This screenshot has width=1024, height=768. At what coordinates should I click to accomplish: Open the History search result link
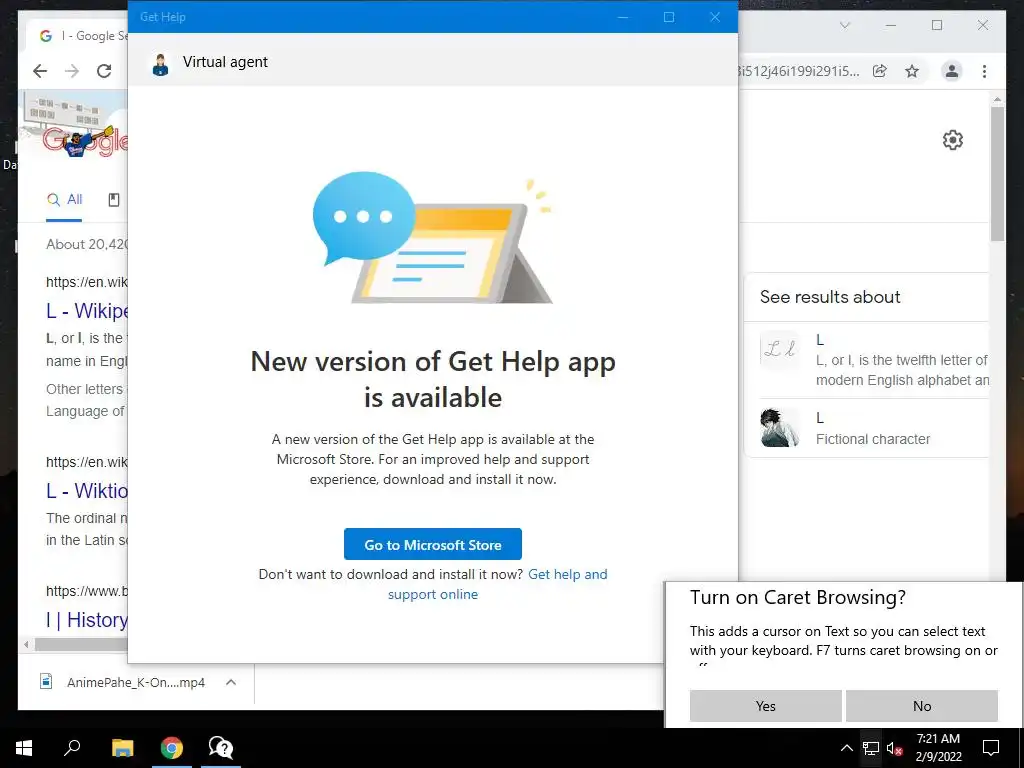click(87, 620)
